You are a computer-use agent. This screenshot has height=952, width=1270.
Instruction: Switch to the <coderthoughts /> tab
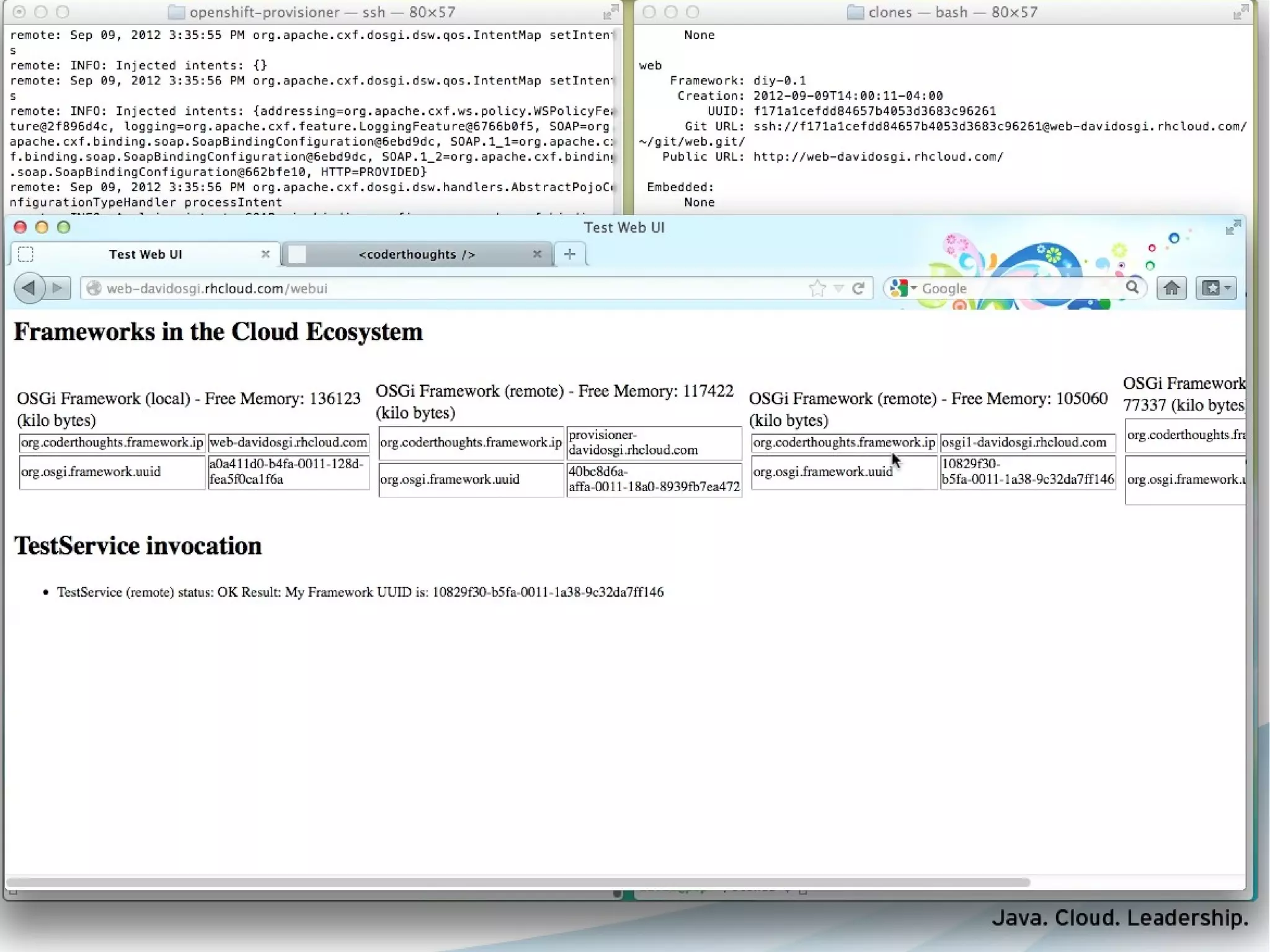[416, 254]
